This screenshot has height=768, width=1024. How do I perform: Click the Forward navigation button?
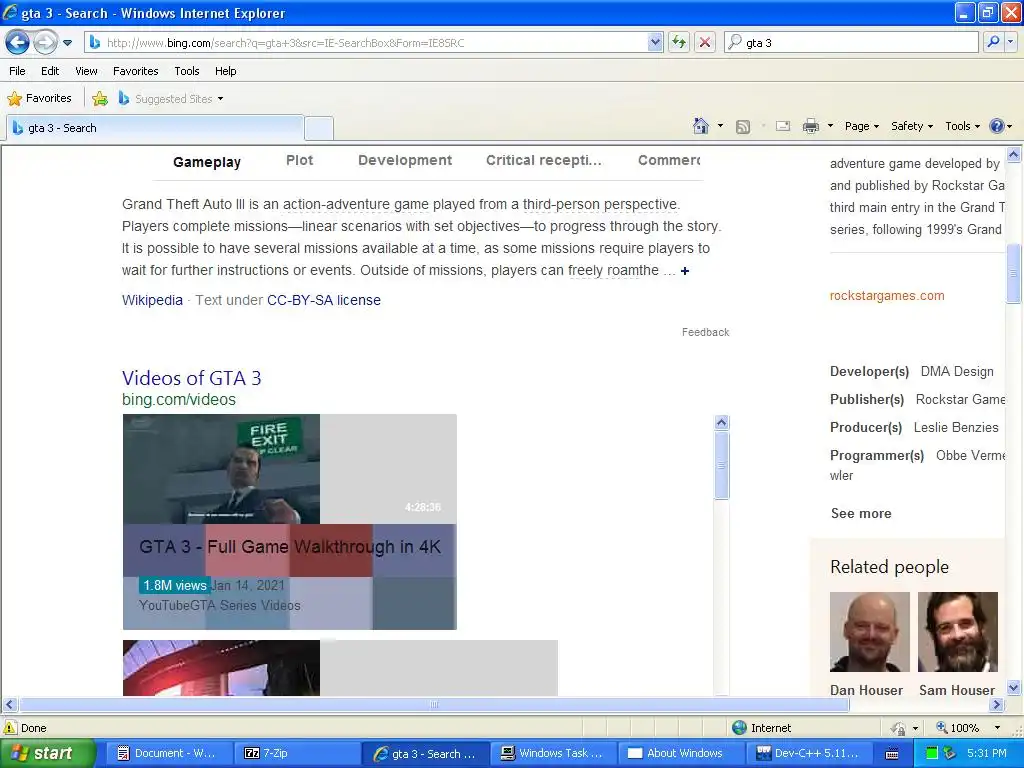(x=45, y=43)
